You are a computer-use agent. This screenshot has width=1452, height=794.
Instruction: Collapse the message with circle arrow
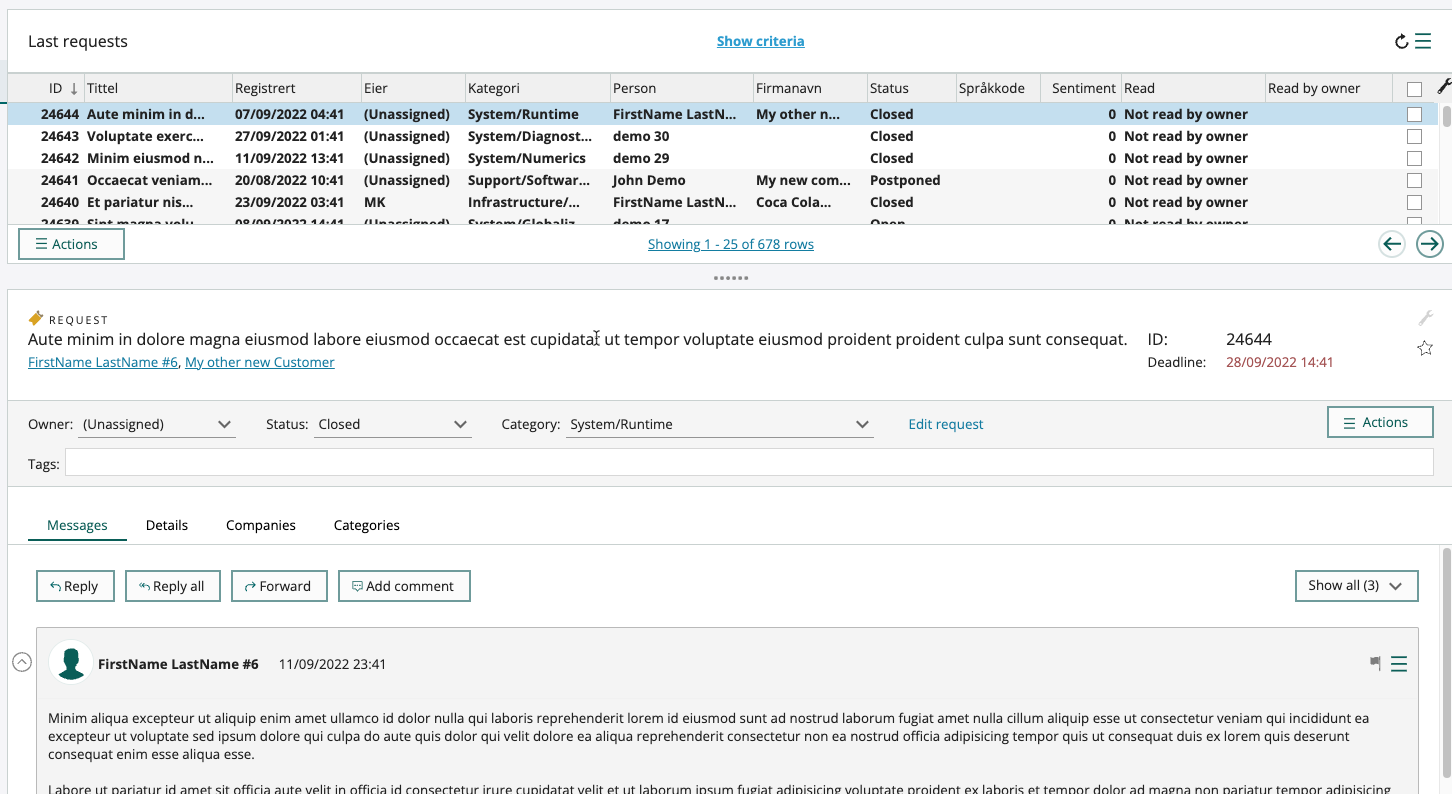22,662
